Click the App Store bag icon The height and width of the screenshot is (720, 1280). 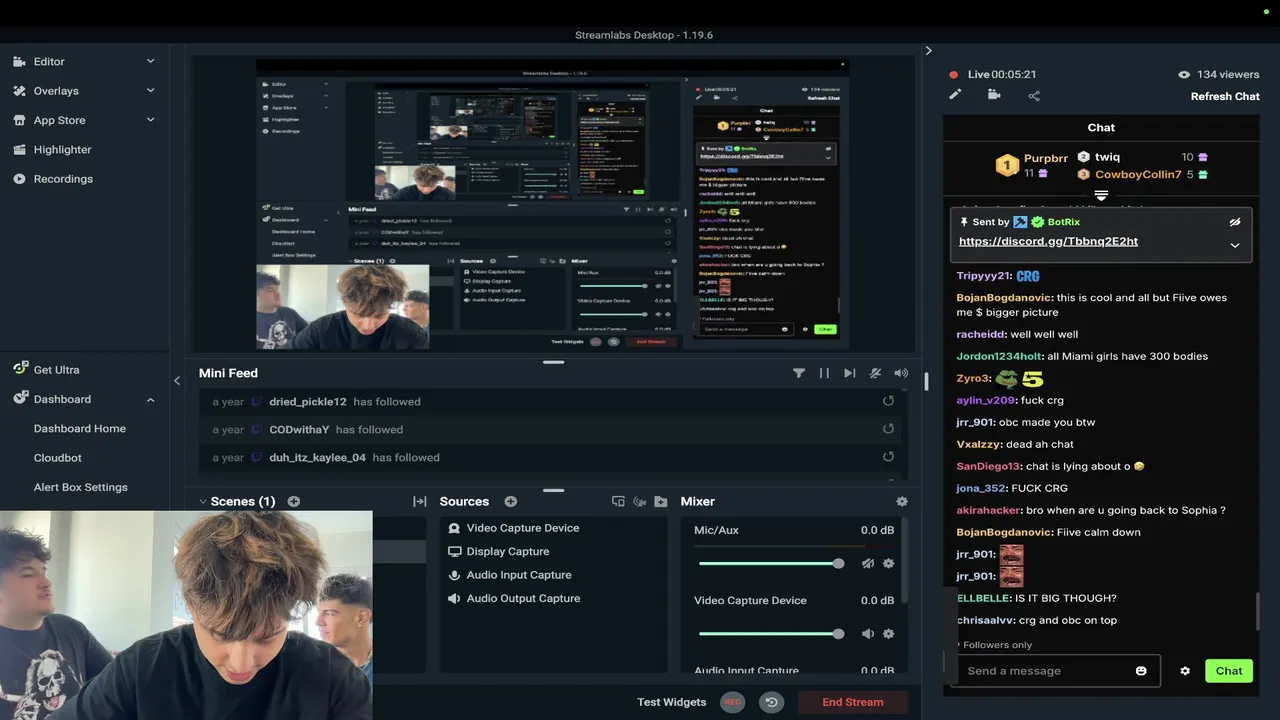pyautogui.click(x=19, y=120)
